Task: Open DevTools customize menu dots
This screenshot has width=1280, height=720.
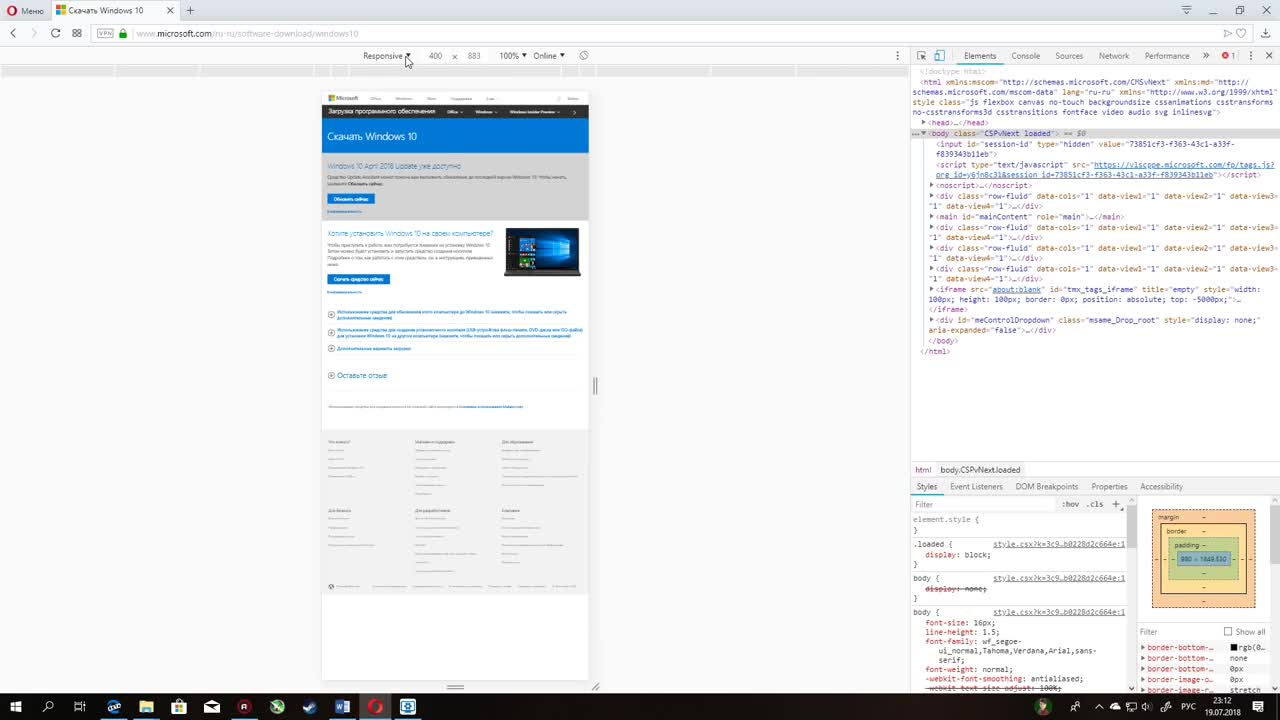Action: pos(1250,56)
